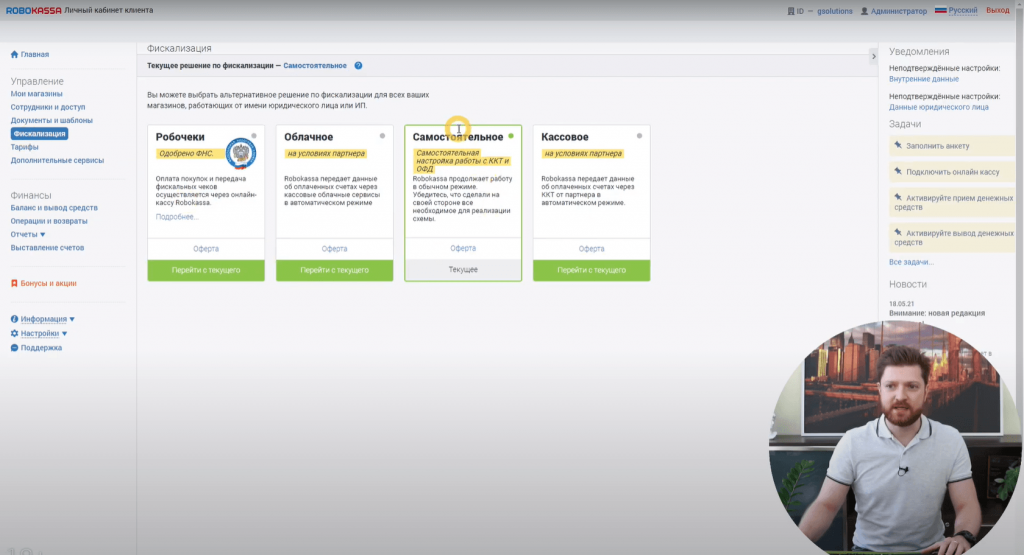Viewport: 1024px width, 555px height.
Task: Click the chat icon beside Поддержка
Action: [x=14, y=348]
